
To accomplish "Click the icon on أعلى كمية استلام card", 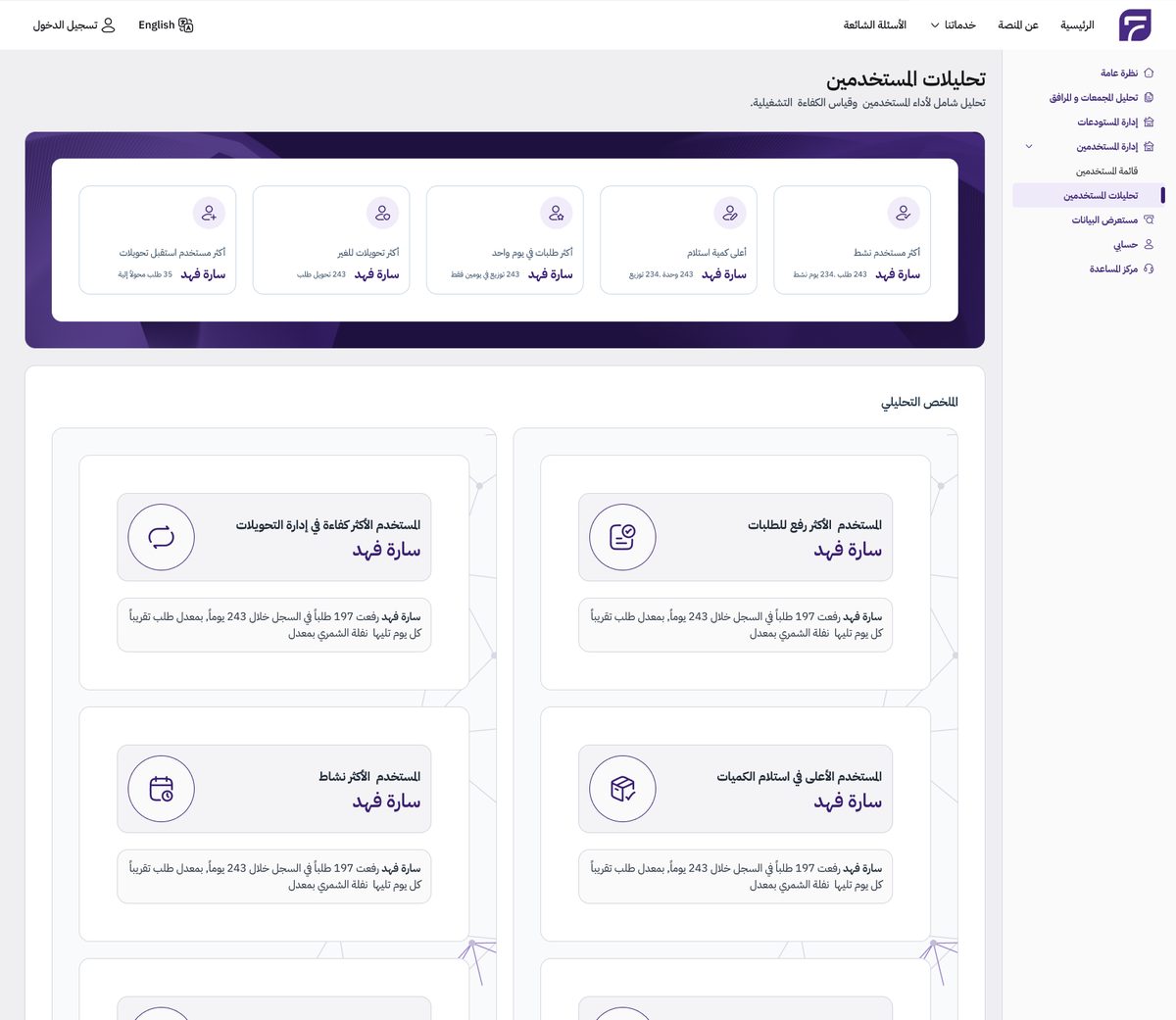I will click(x=730, y=213).
